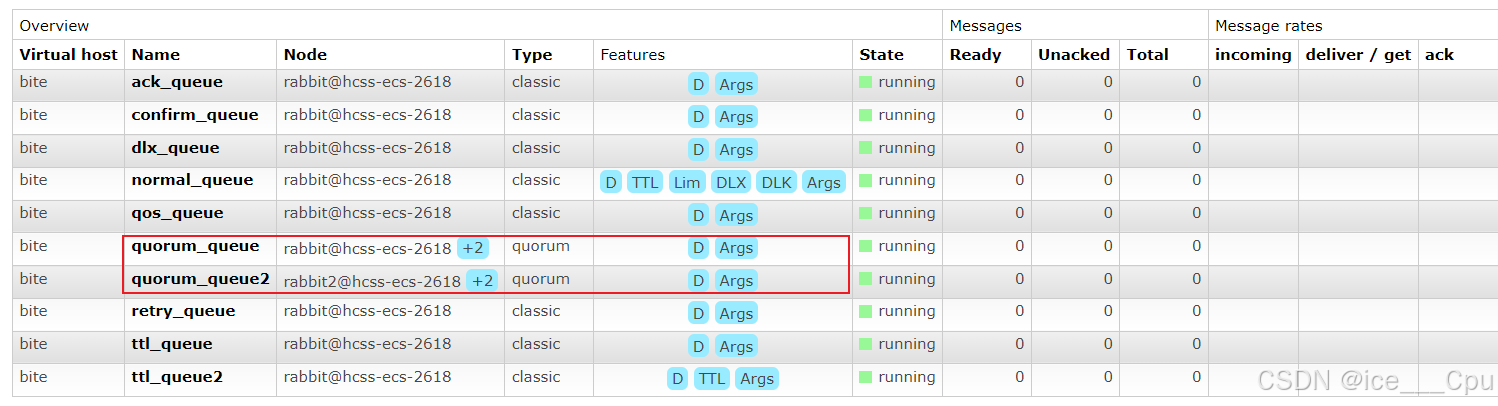Click the classic type cell of retry_queue
The height and width of the screenshot is (406, 1498).
[x=536, y=311]
